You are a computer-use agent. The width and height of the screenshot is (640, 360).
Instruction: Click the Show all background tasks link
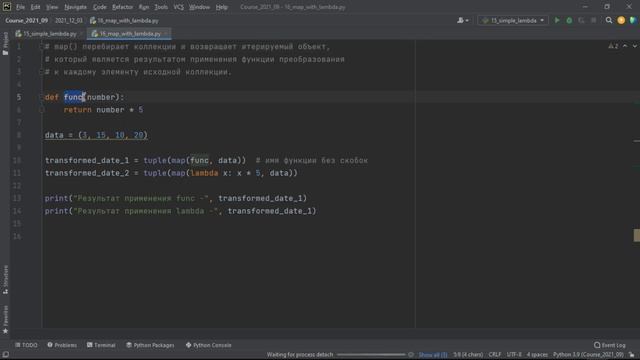pos(433,355)
